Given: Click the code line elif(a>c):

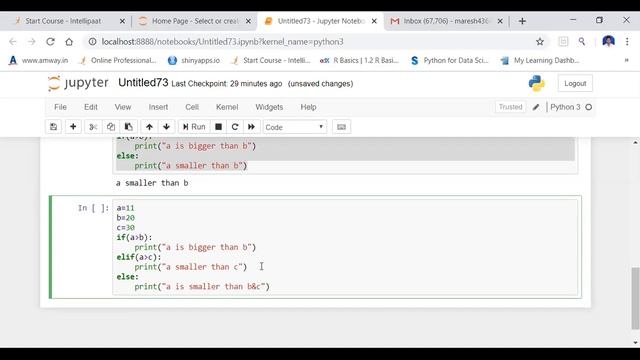Looking at the screenshot, I should tap(139, 257).
